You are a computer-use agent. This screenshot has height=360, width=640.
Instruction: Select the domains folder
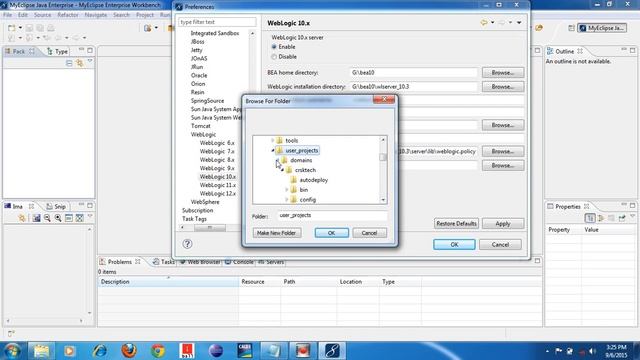(301, 160)
